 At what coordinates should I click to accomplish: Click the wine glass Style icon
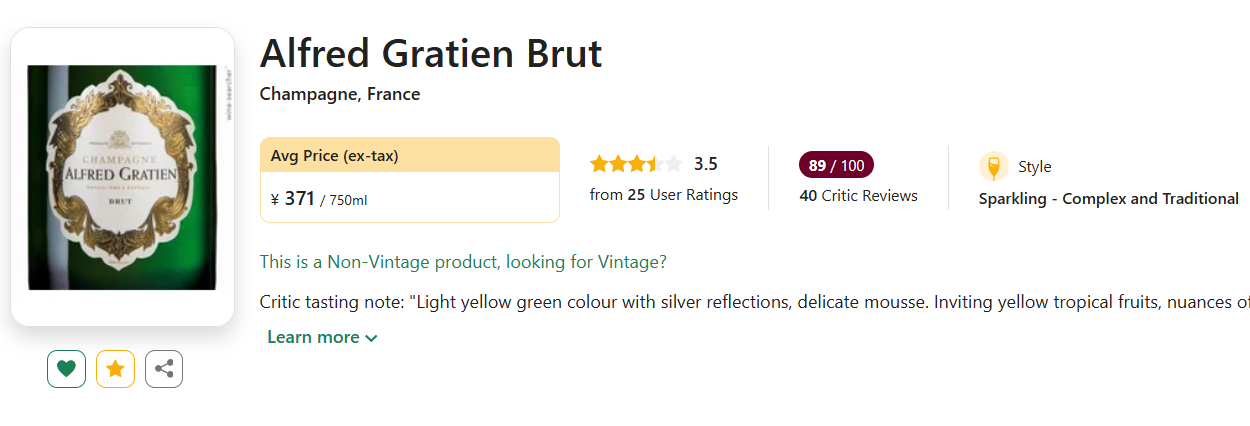(993, 166)
